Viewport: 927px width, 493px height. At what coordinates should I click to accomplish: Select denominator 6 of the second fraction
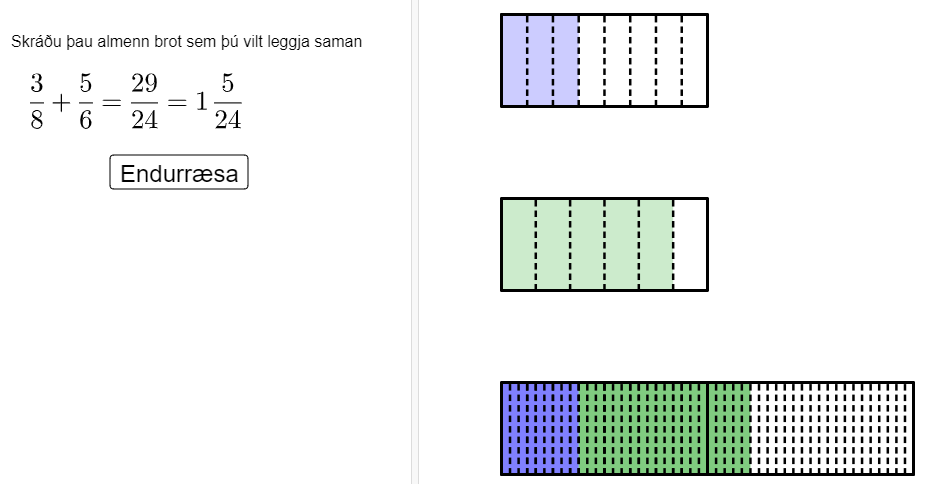(x=86, y=119)
